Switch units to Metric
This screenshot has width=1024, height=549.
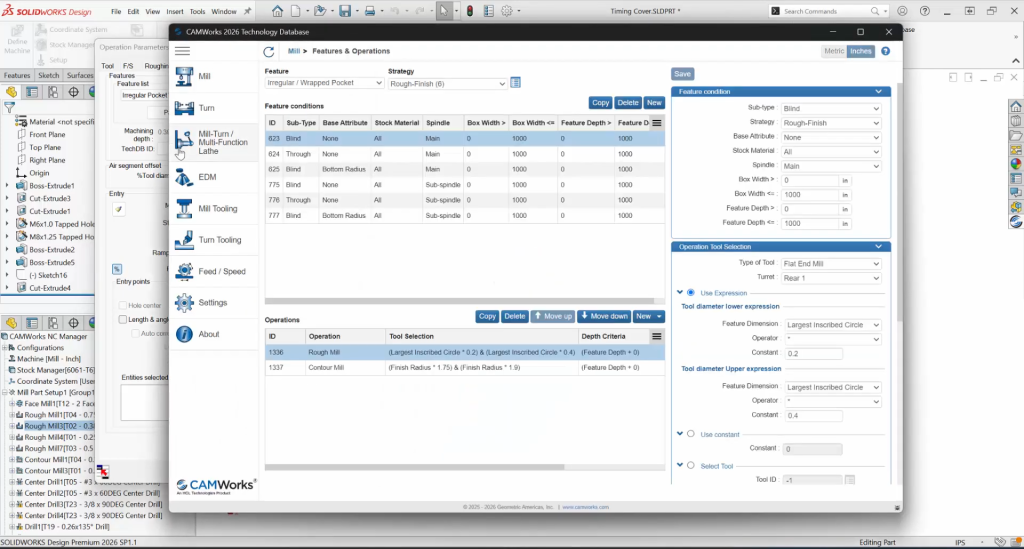coord(834,51)
